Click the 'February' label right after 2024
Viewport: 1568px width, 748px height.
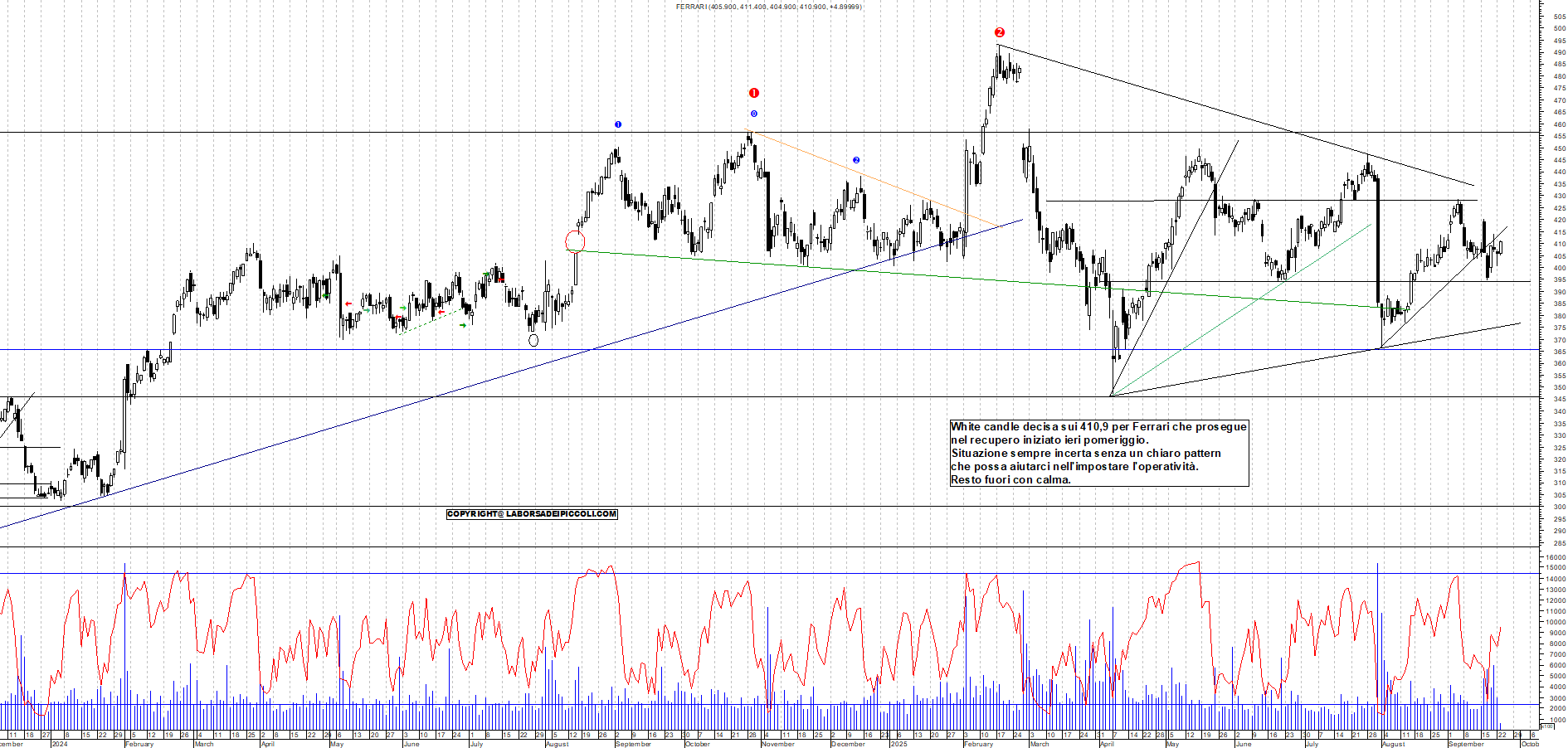click(x=139, y=744)
